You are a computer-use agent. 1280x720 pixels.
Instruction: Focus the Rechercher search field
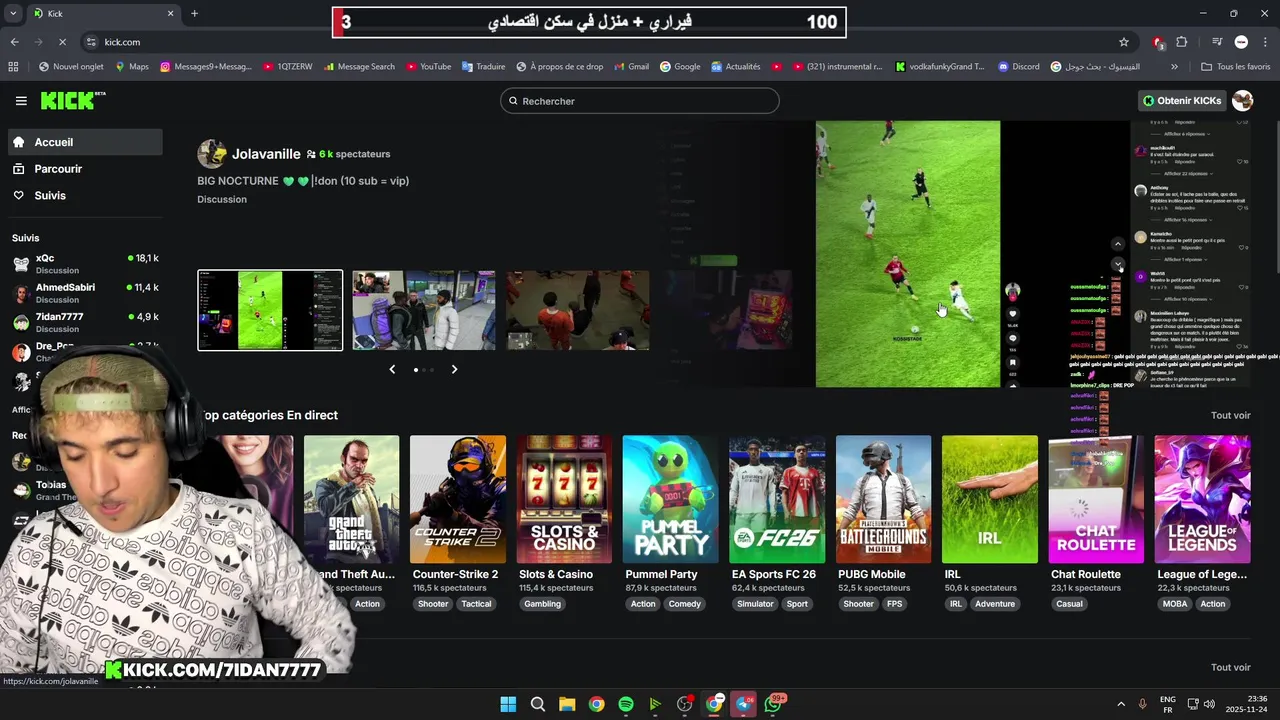(x=640, y=101)
